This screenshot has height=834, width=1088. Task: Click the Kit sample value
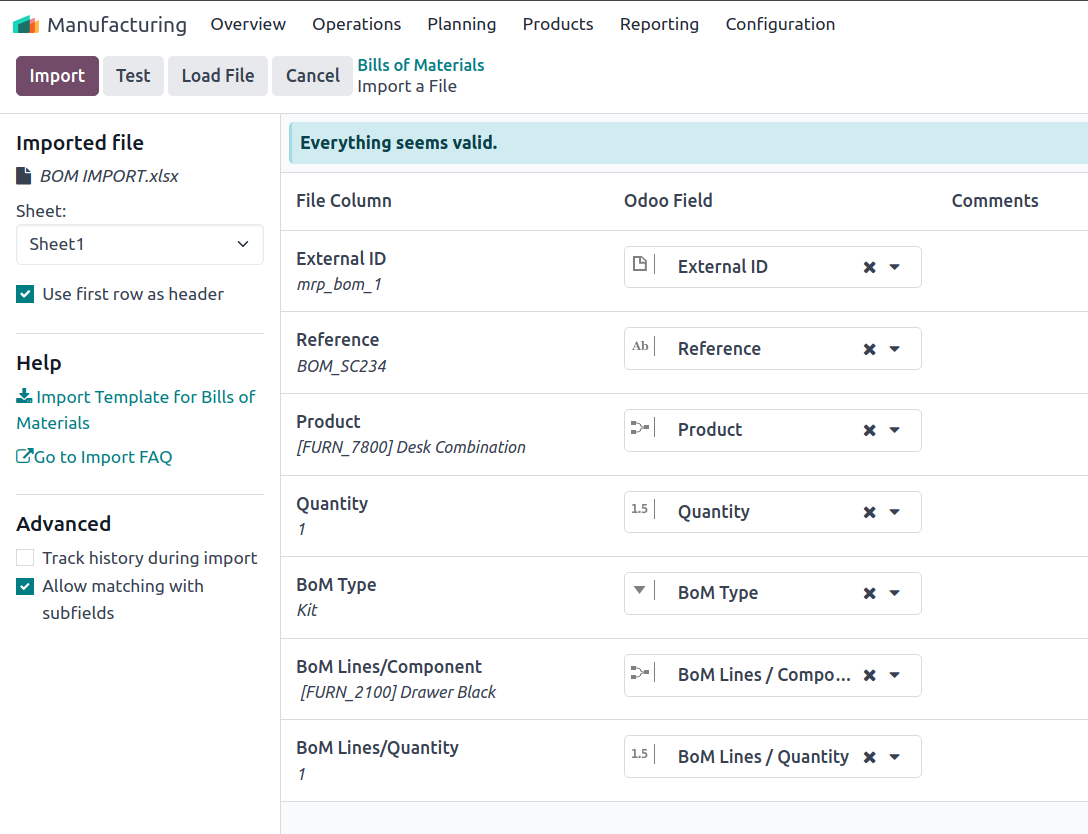point(307,611)
